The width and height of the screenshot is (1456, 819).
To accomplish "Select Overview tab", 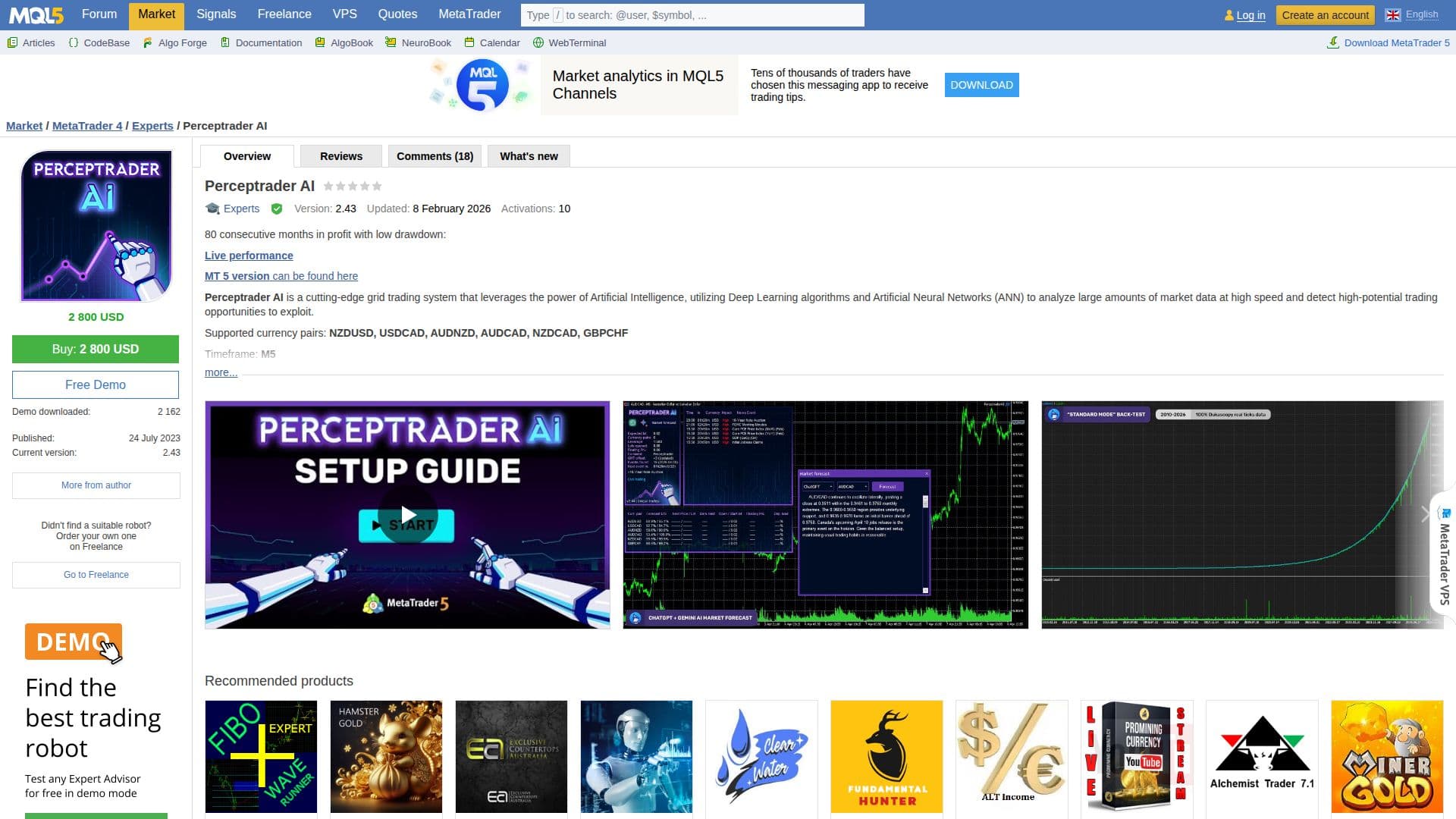I will [x=247, y=156].
